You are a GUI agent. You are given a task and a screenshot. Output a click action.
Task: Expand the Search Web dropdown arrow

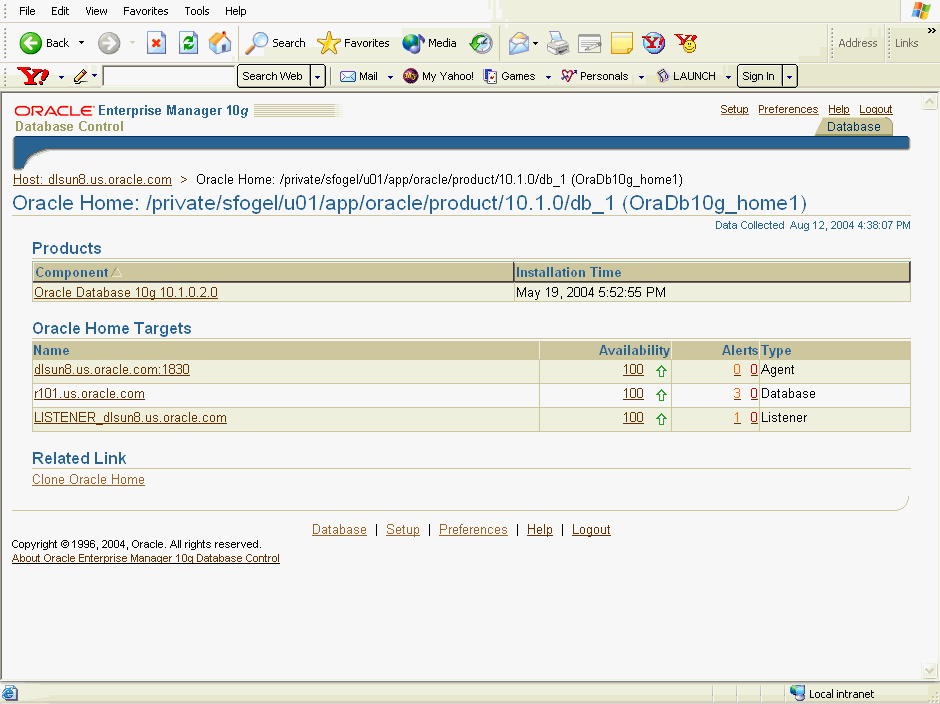(318, 76)
